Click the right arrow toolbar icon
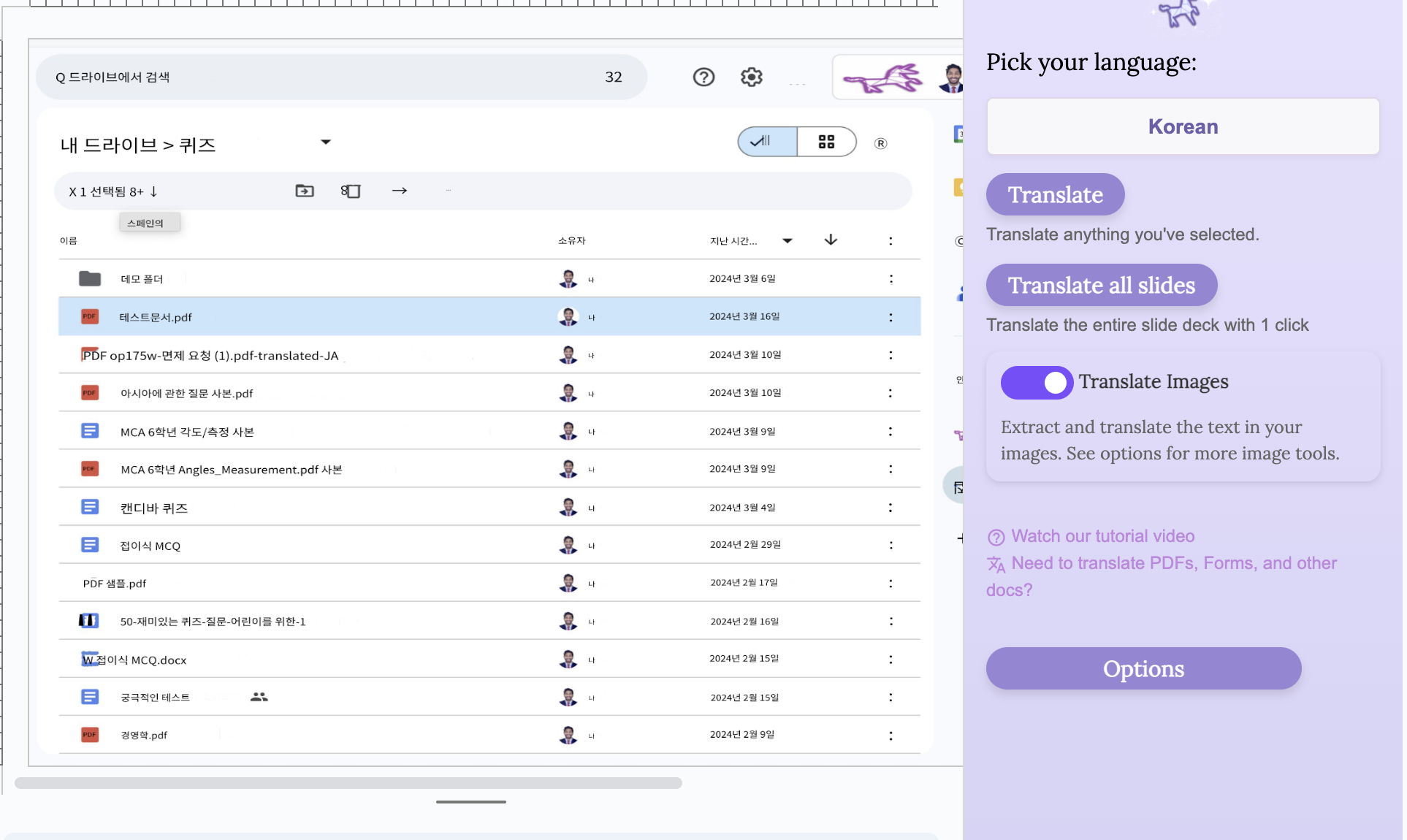Viewport: 1407px width, 840px height. 399,191
